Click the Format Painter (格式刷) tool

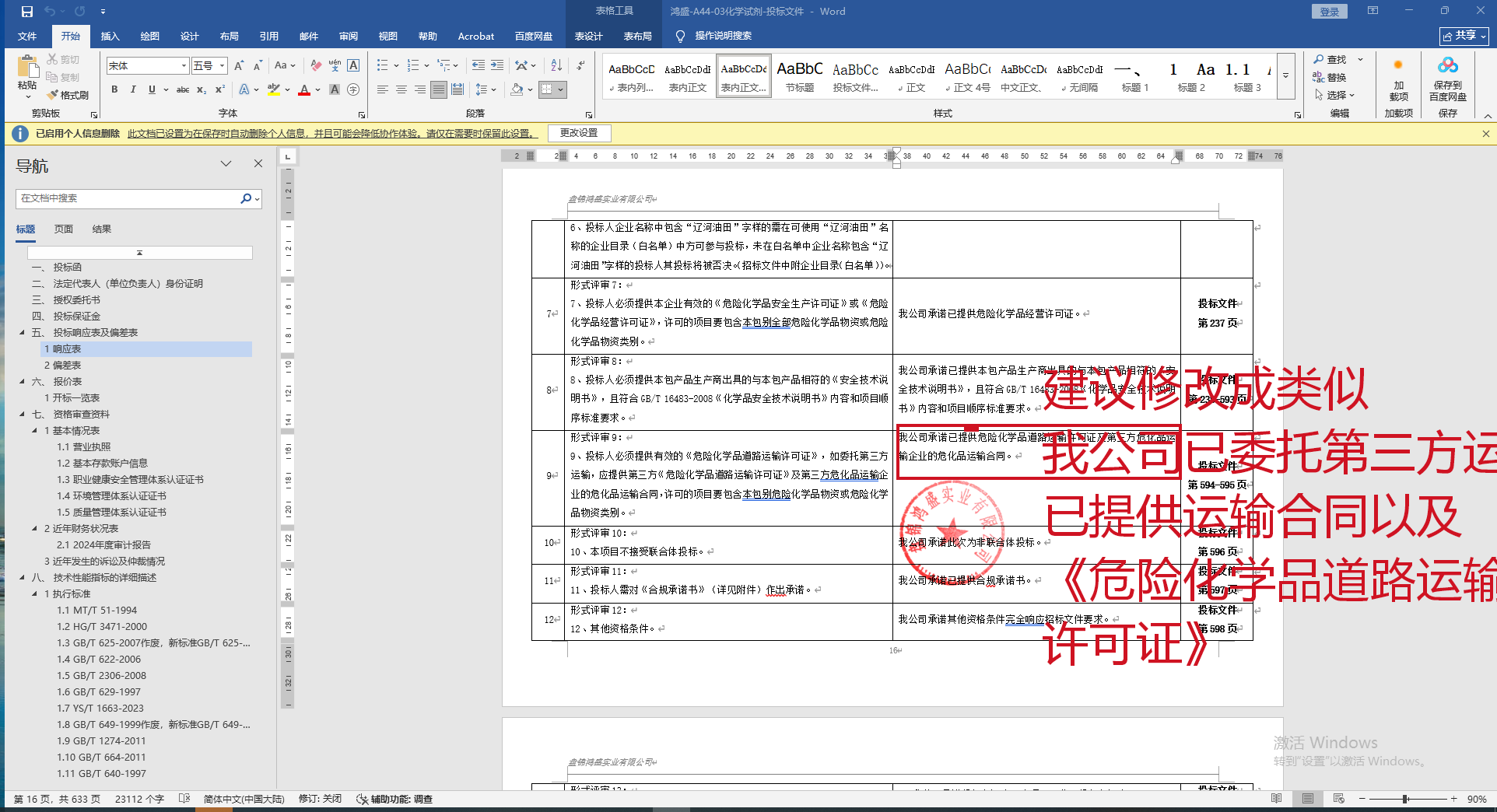(68, 95)
